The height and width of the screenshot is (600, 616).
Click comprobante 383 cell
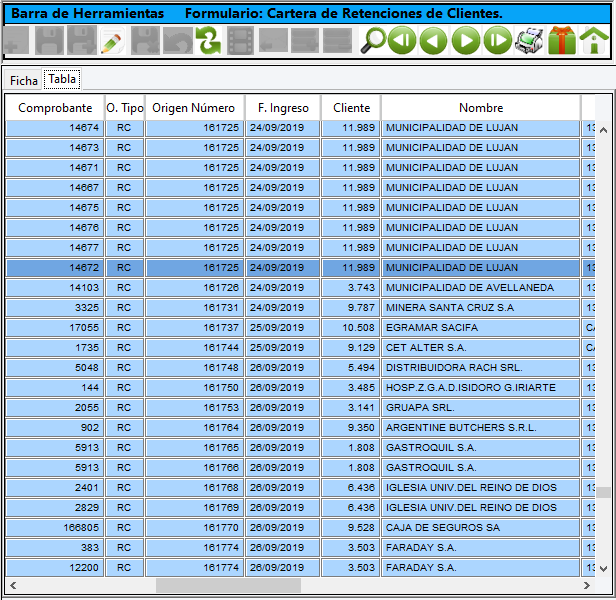55,548
